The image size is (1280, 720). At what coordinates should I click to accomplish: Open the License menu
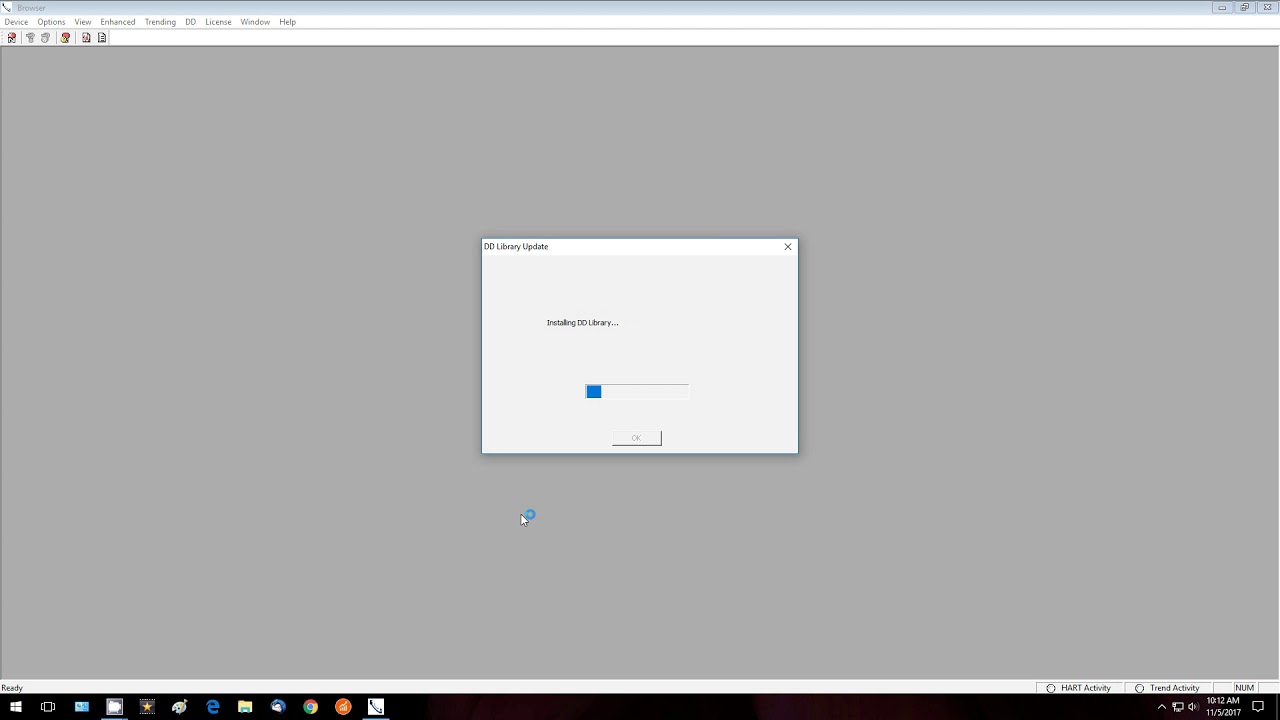point(218,22)
